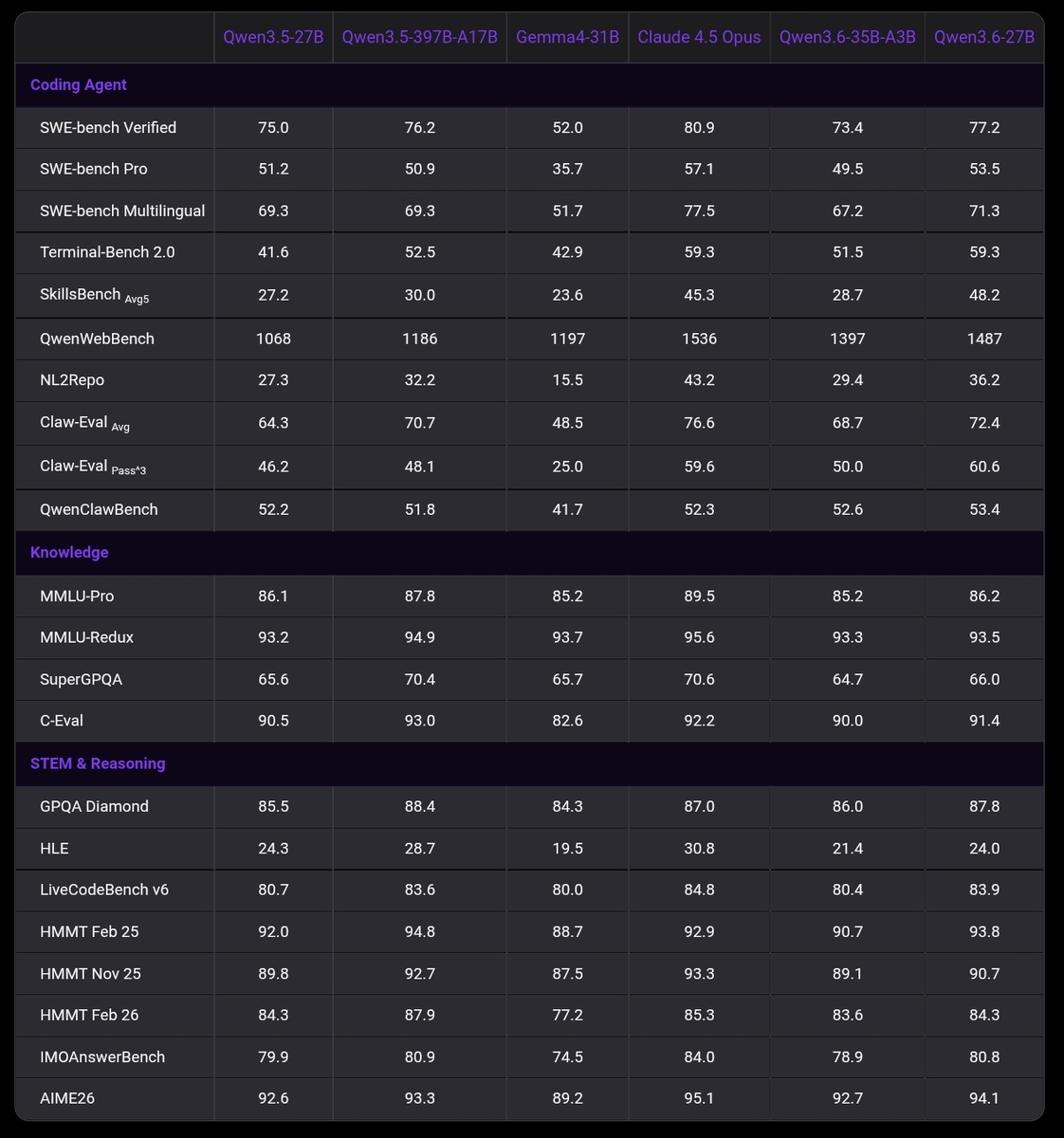The width and height of the screenshot is (1064, 1138).
Task: Select 77.2 in the HMMT Feb 26 row
Action: [x=567, y=1015]
